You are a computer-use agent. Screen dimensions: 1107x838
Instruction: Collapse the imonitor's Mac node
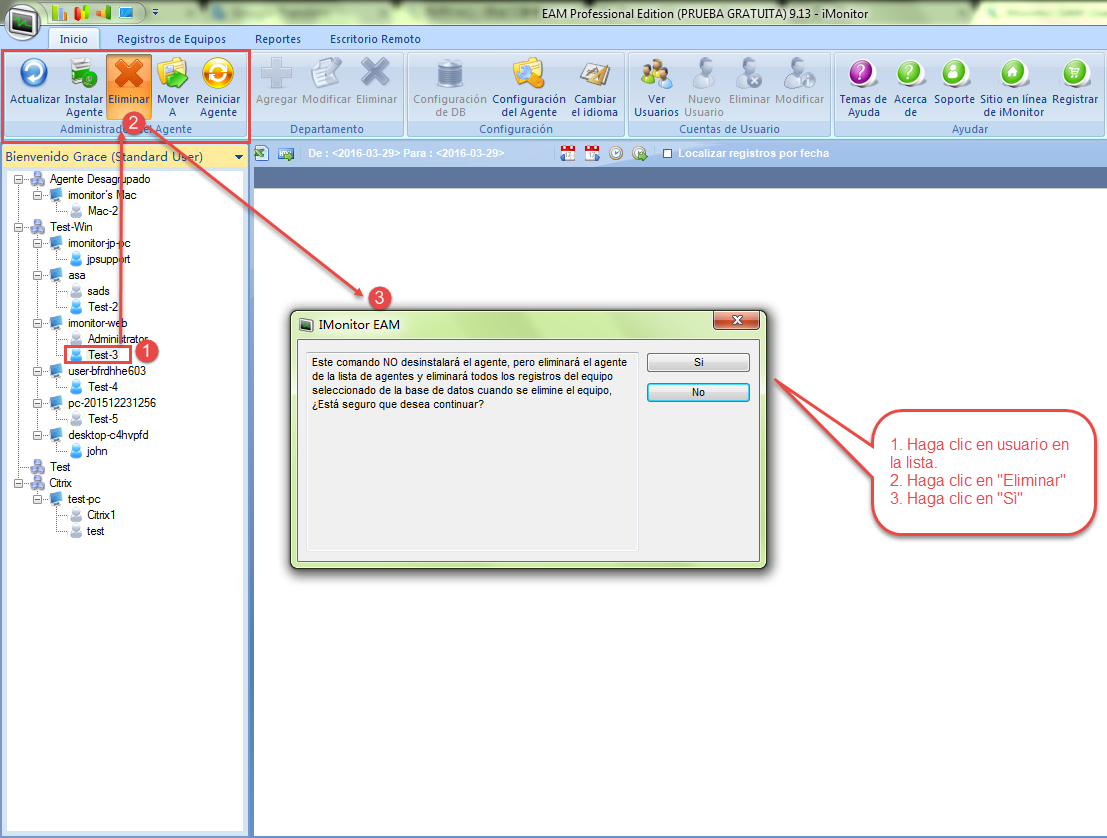[x=37, y=195]
